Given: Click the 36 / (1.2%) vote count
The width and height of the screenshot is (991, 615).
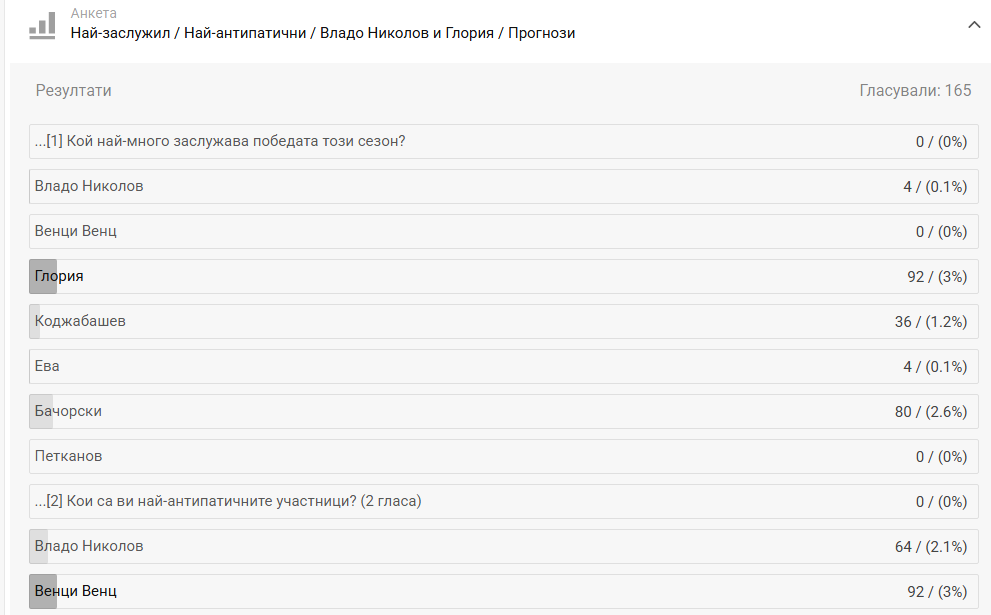Looking at the screenshot, I should click(x=931, y=322).
